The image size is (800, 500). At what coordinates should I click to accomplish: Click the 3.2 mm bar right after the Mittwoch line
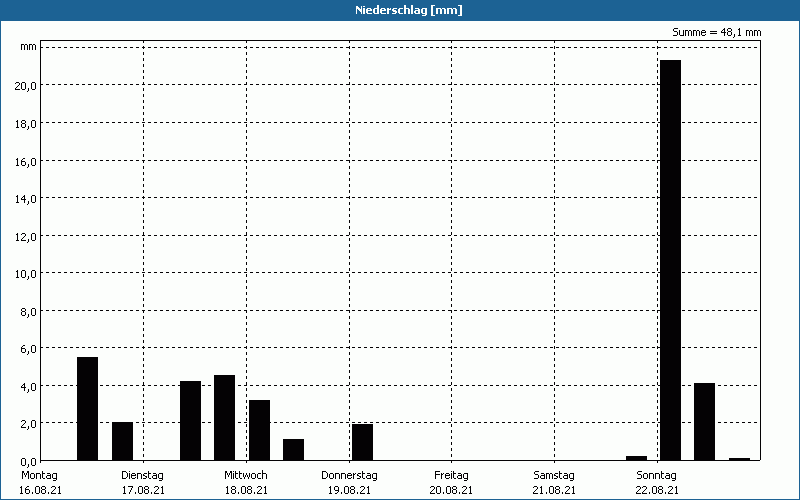(259, 430)
